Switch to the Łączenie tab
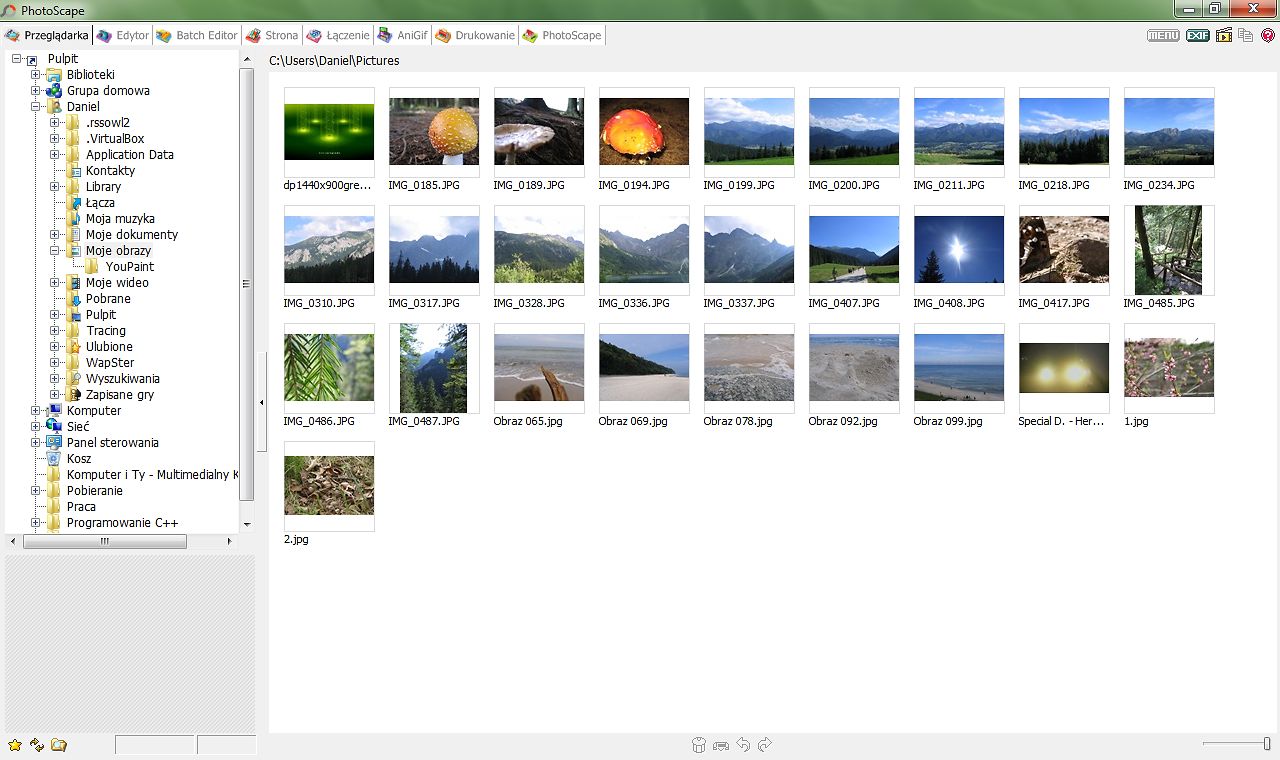 coord(338,35)
